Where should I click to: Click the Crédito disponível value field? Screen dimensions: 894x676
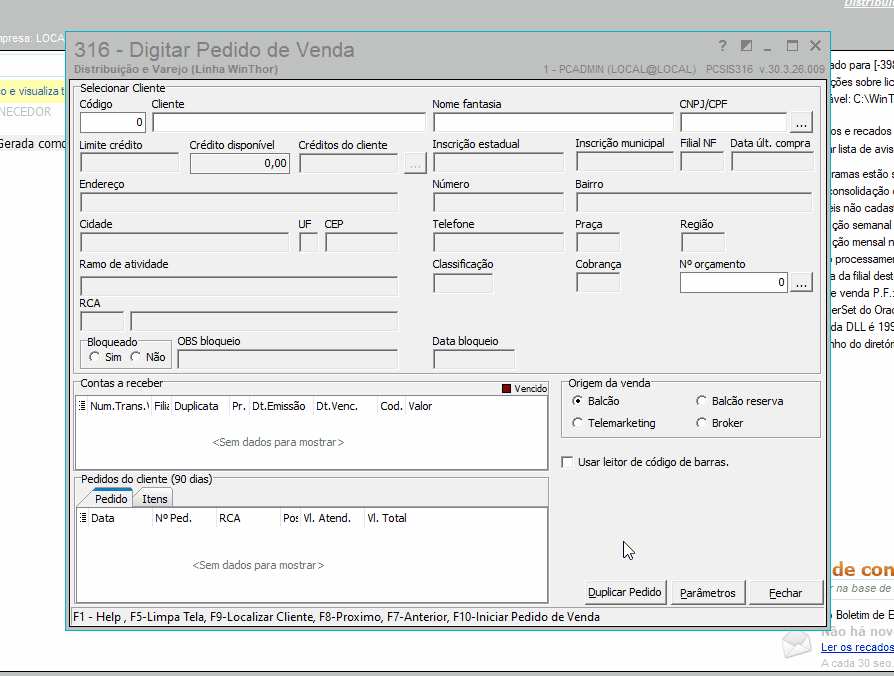click(x=240, y=164)
